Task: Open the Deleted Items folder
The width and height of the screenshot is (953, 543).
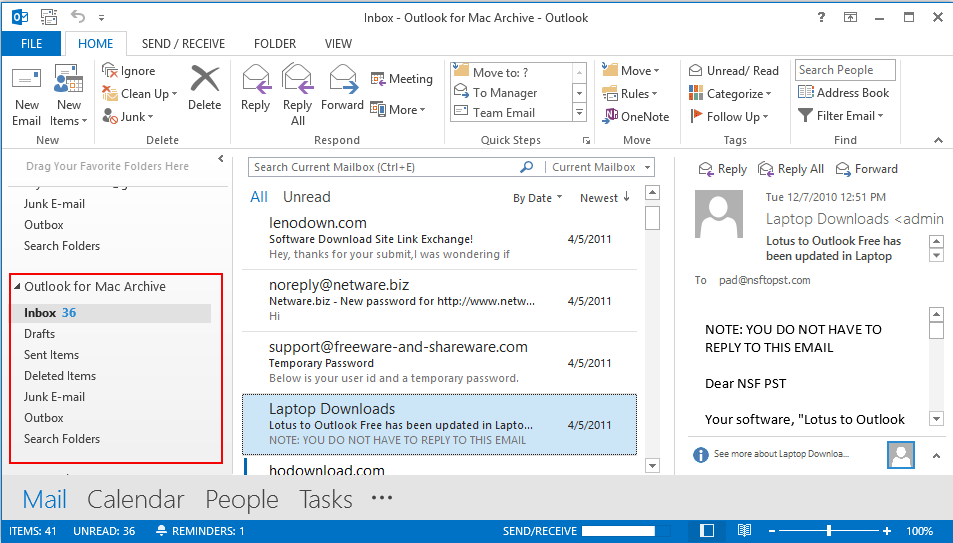Action: click(60, 376)
